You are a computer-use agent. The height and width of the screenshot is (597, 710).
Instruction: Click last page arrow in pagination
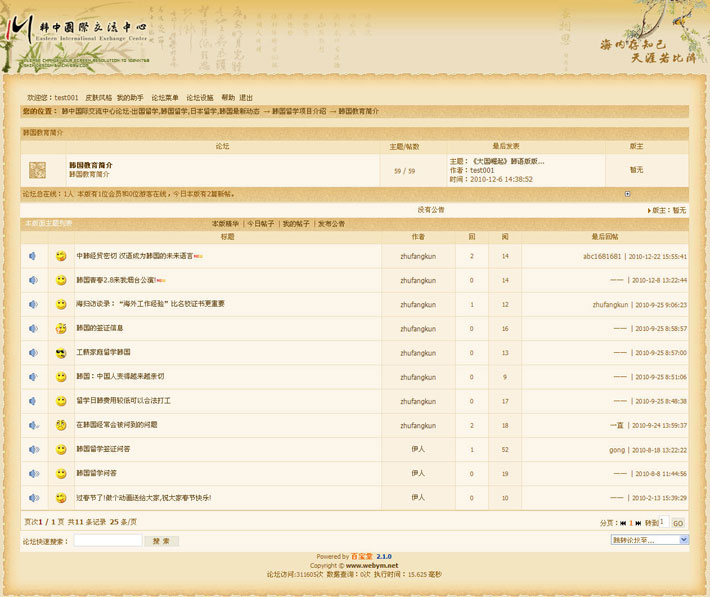tap(640, 523)
